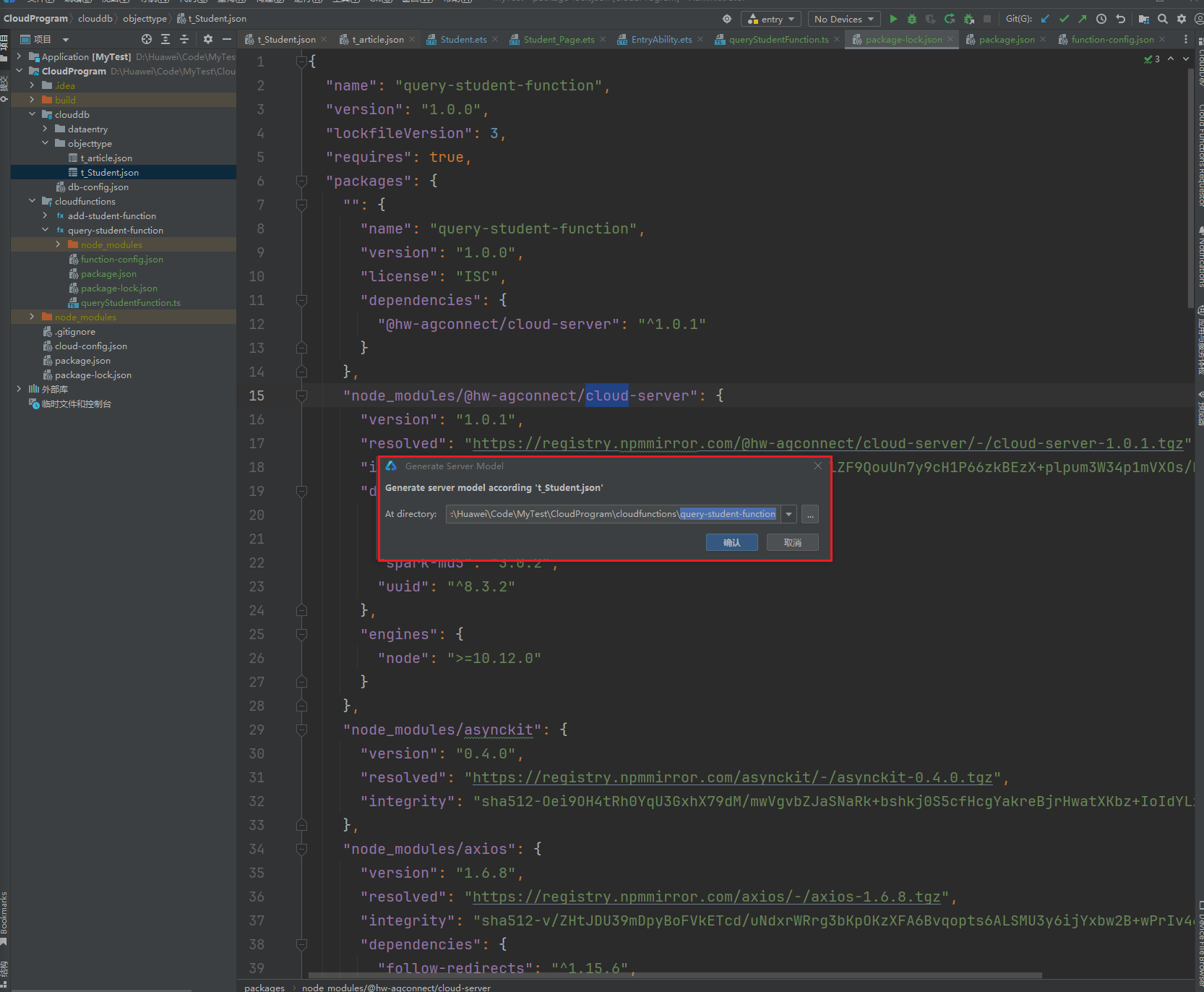Image resolution: width=1204 pixels, height=992 pixels.
Task: Click the reload/hot-reload green arrow icon
Action: (950, 19)
